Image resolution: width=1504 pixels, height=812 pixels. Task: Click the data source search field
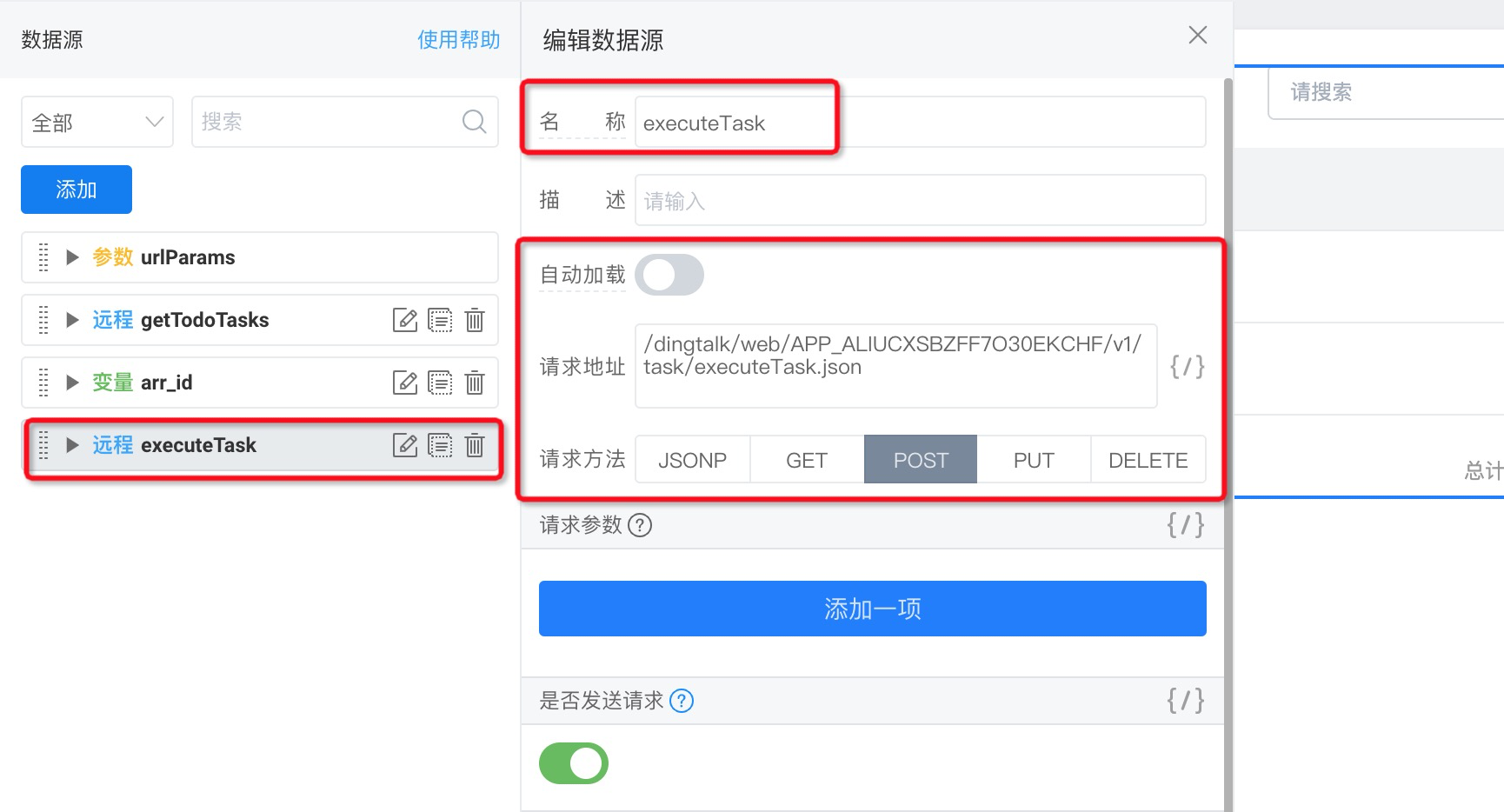[x=345, y=122]
